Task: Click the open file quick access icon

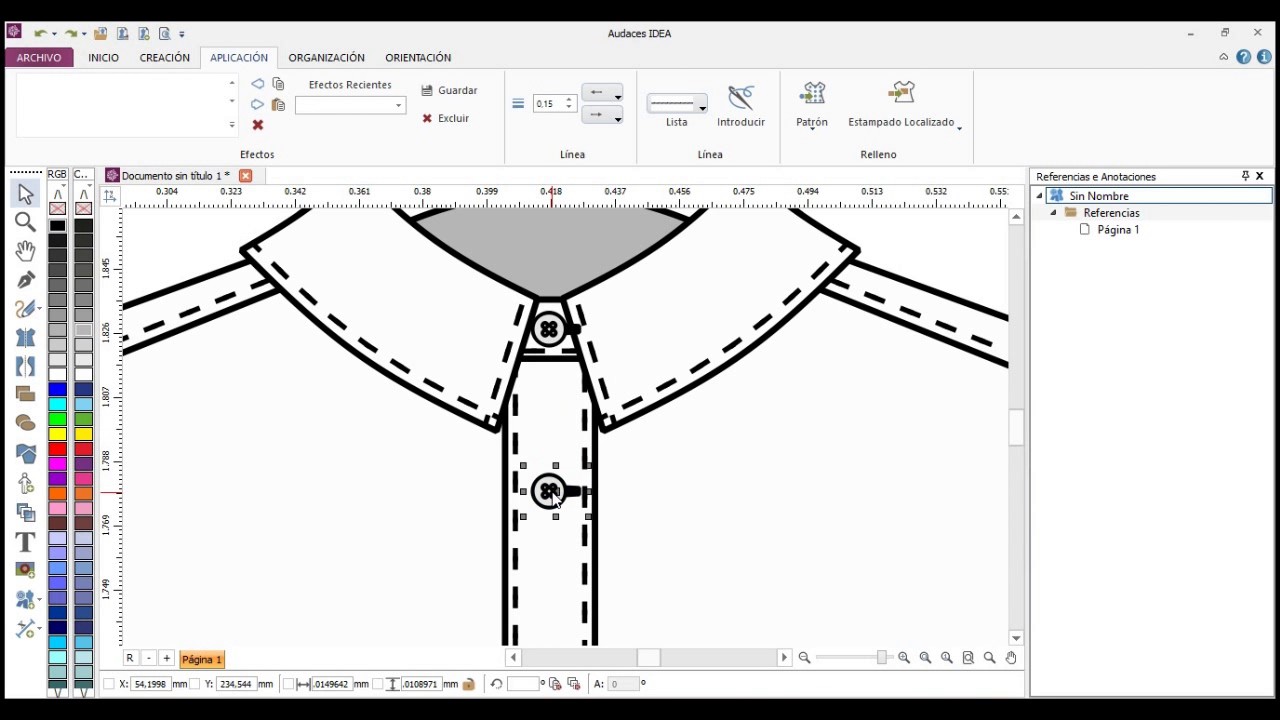Action: coord(100,33)
